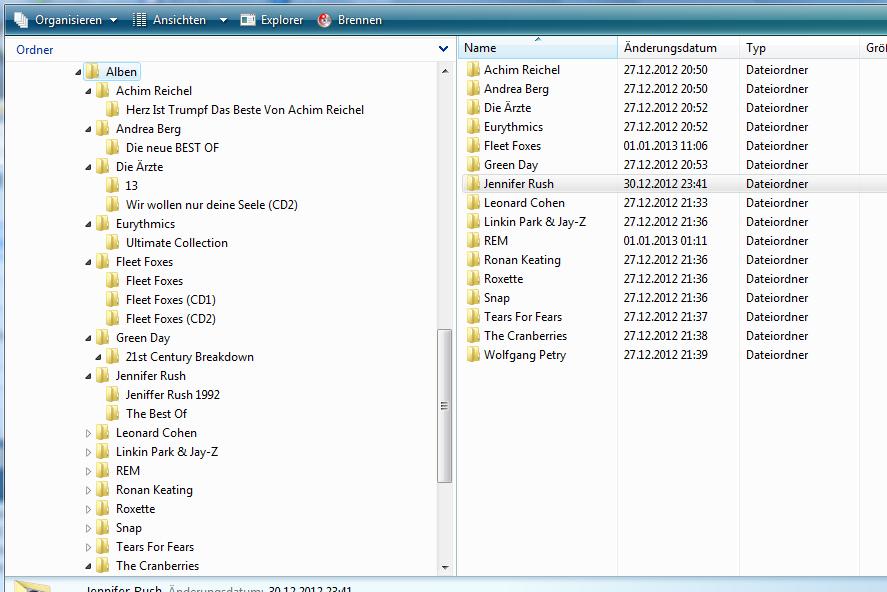The image size is (887, 592).
Task: Collapse the Die Ärzte tree node
Action: click(x=88, y=167)
